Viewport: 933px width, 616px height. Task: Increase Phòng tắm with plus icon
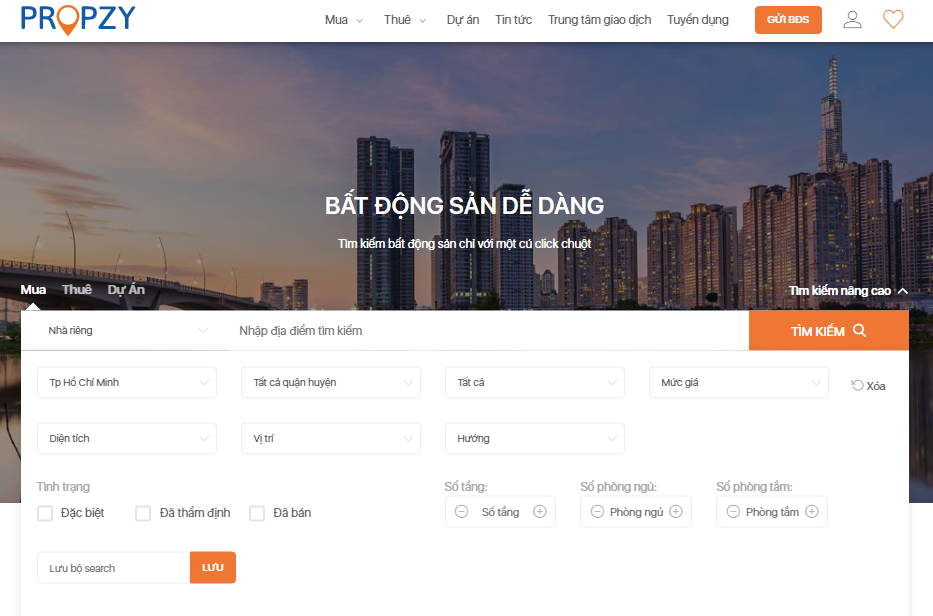click(x=812, y=512)
